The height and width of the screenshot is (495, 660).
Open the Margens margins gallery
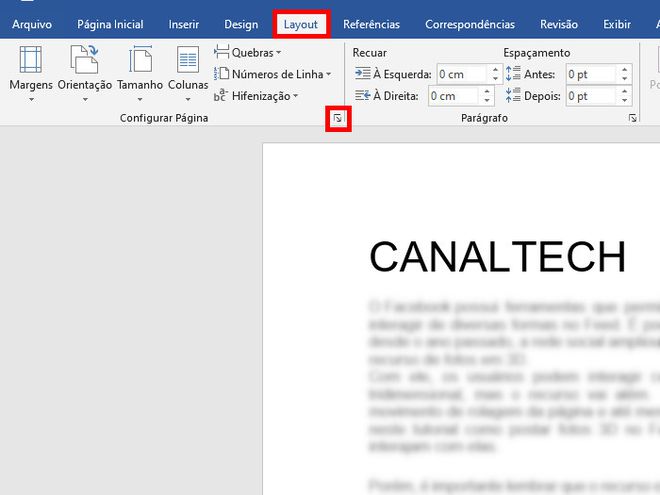point(31,74)
